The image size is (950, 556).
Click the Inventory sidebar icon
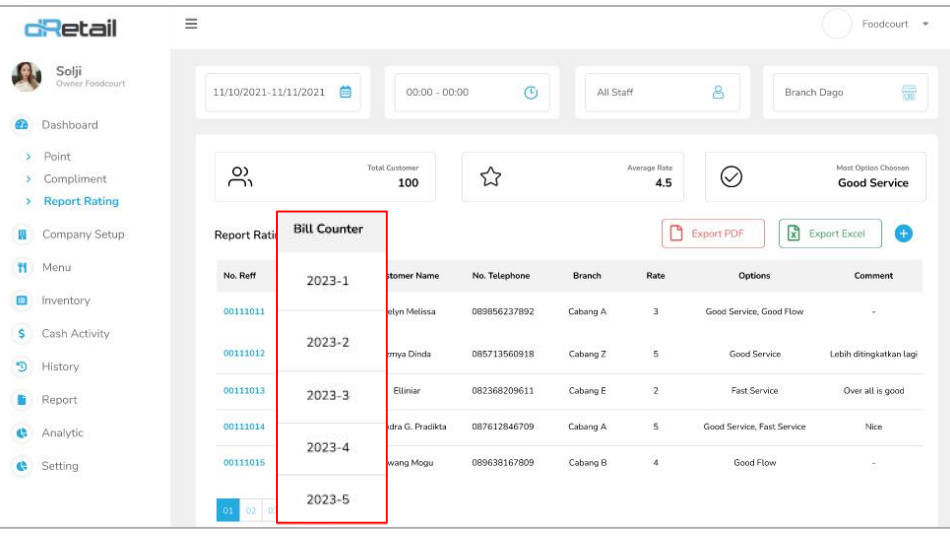point(22,301)
